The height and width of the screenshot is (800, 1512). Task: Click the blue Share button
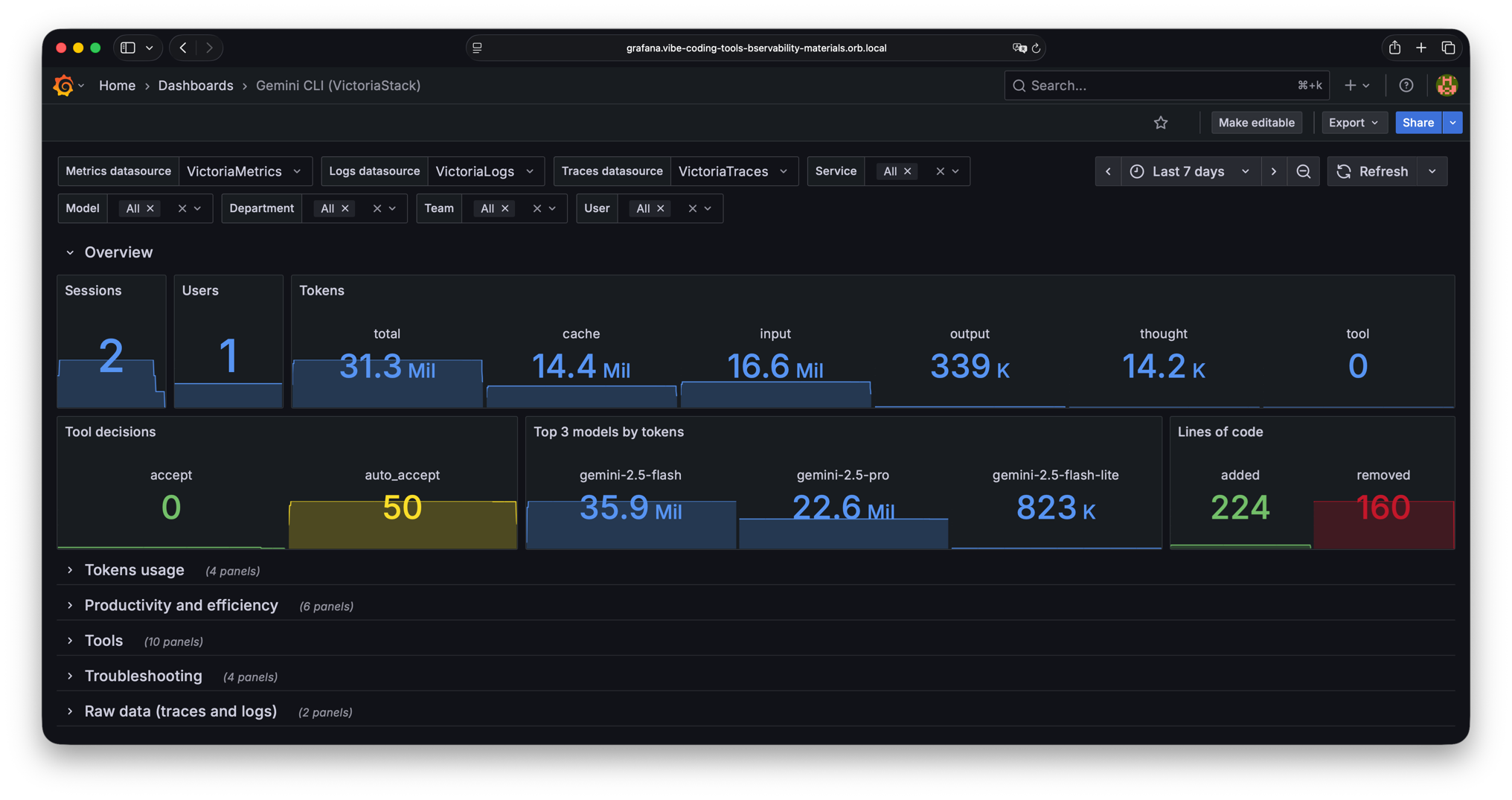point(1417,123)
